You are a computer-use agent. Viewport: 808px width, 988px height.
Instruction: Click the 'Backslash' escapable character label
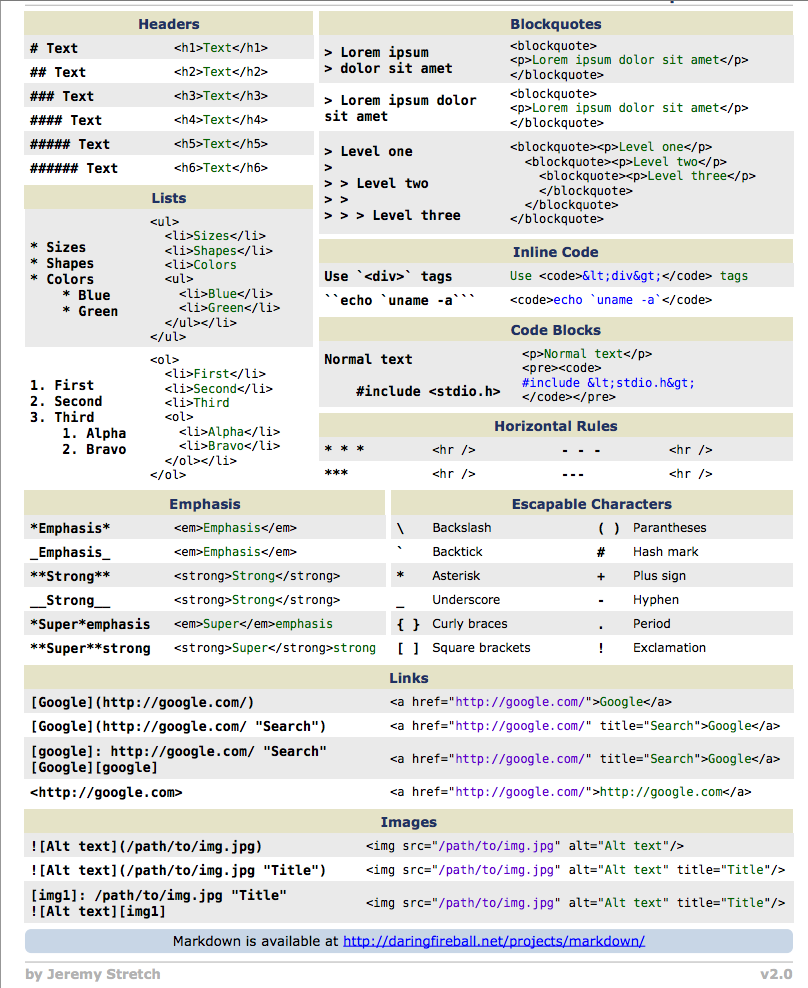461,528
